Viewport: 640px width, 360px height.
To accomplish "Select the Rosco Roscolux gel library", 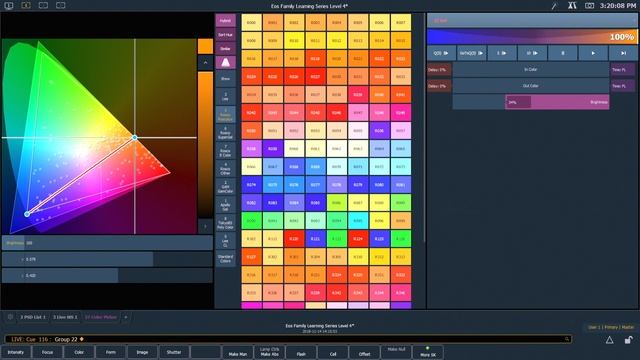I will 225,115.
